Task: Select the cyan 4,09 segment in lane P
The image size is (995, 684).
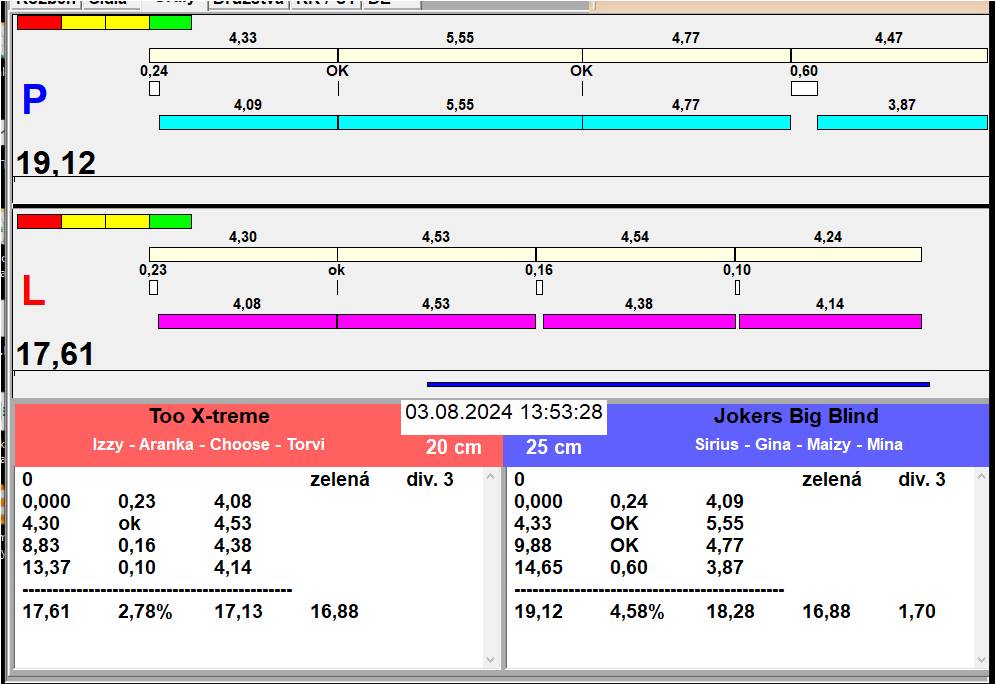Action: [248, 122]
